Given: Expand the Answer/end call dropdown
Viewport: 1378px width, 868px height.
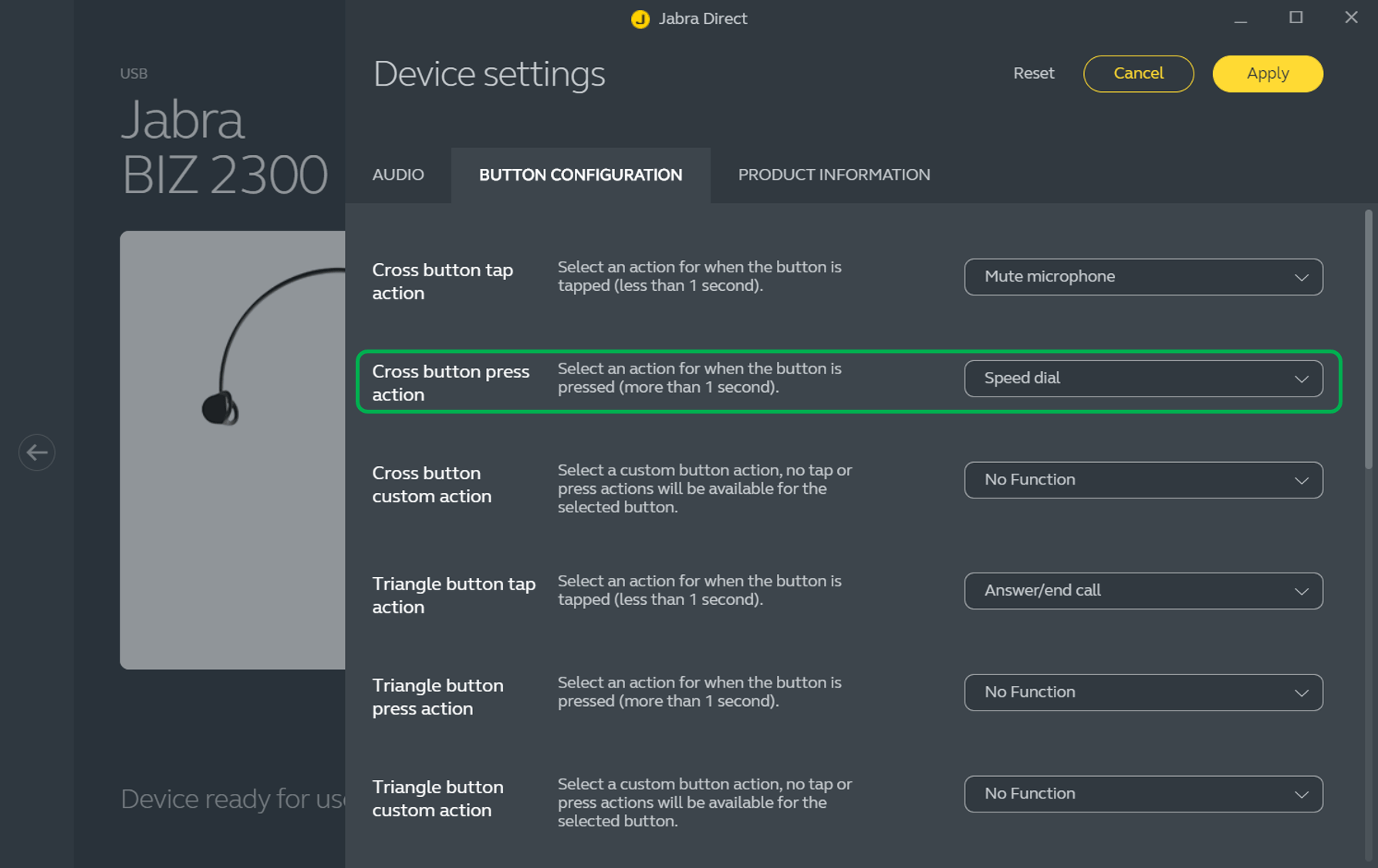Looking at the screenshot, I should click(1143, 591).
